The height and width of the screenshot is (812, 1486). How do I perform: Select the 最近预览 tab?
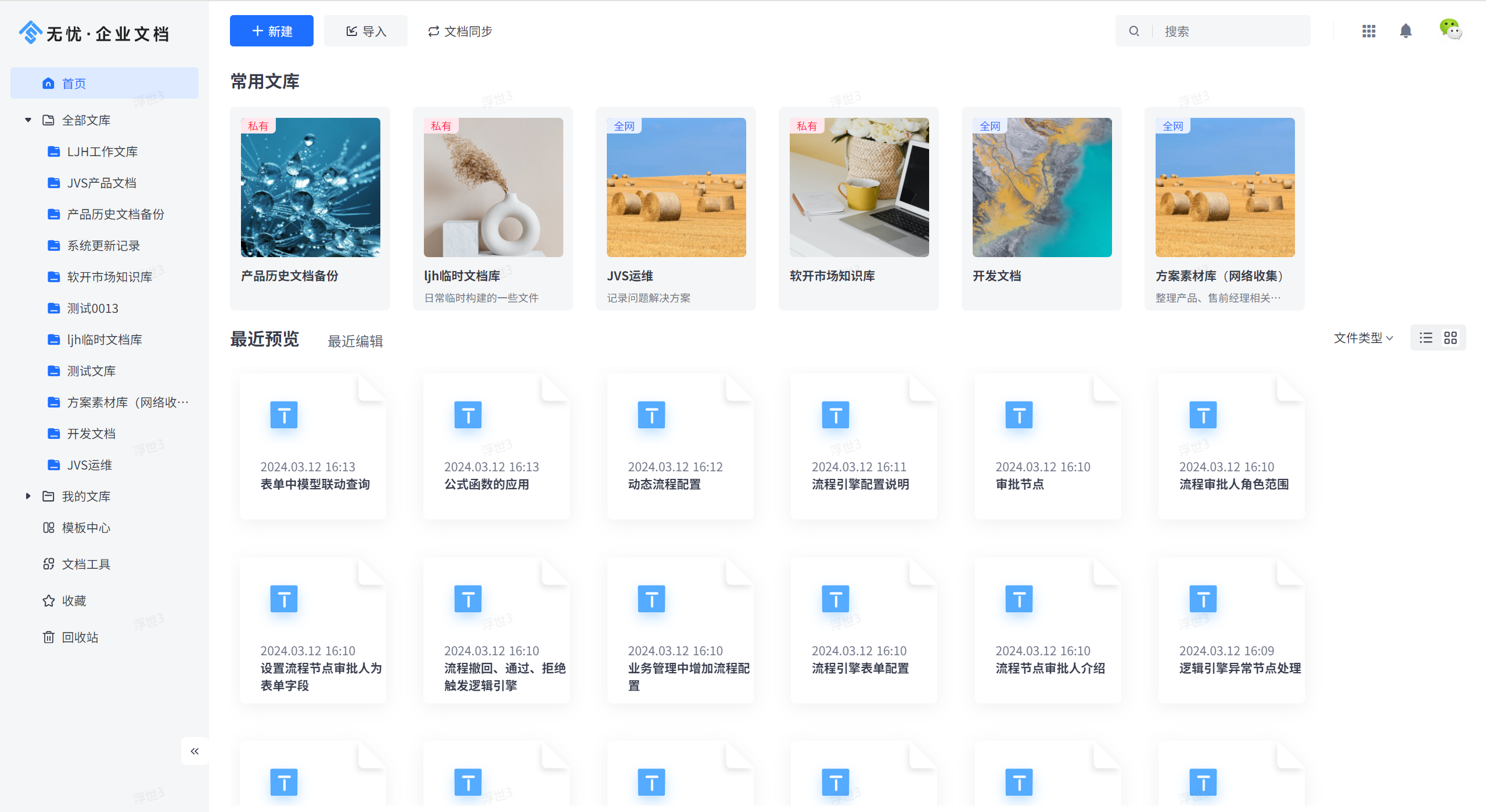[265, 339]
